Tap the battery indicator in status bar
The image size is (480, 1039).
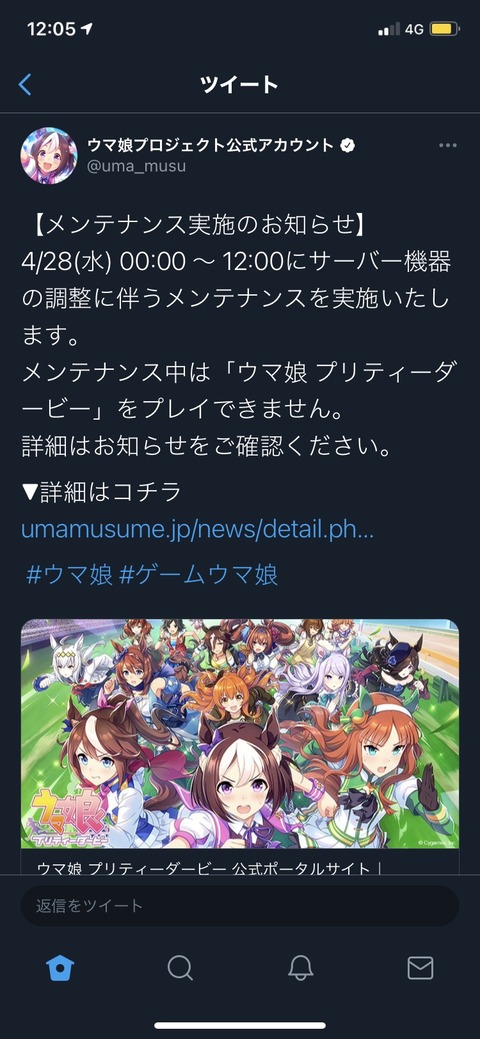click(443, 29)
